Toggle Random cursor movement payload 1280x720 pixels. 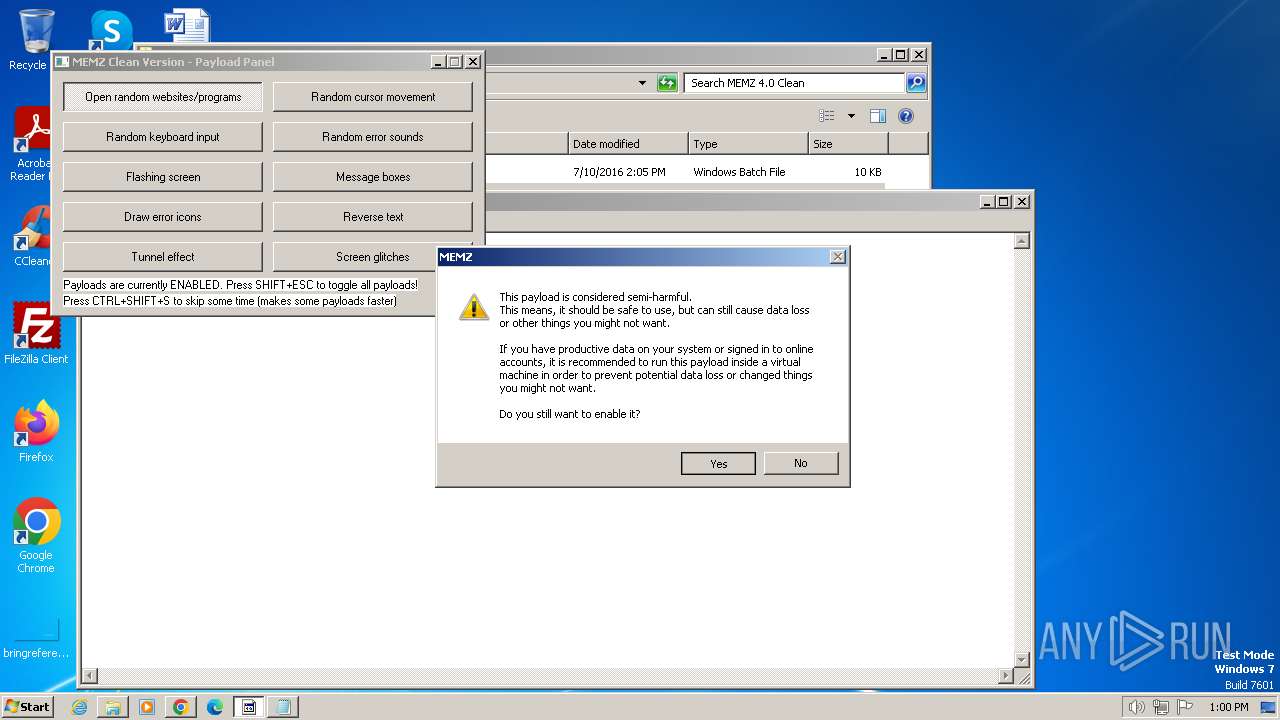point(373,97)
